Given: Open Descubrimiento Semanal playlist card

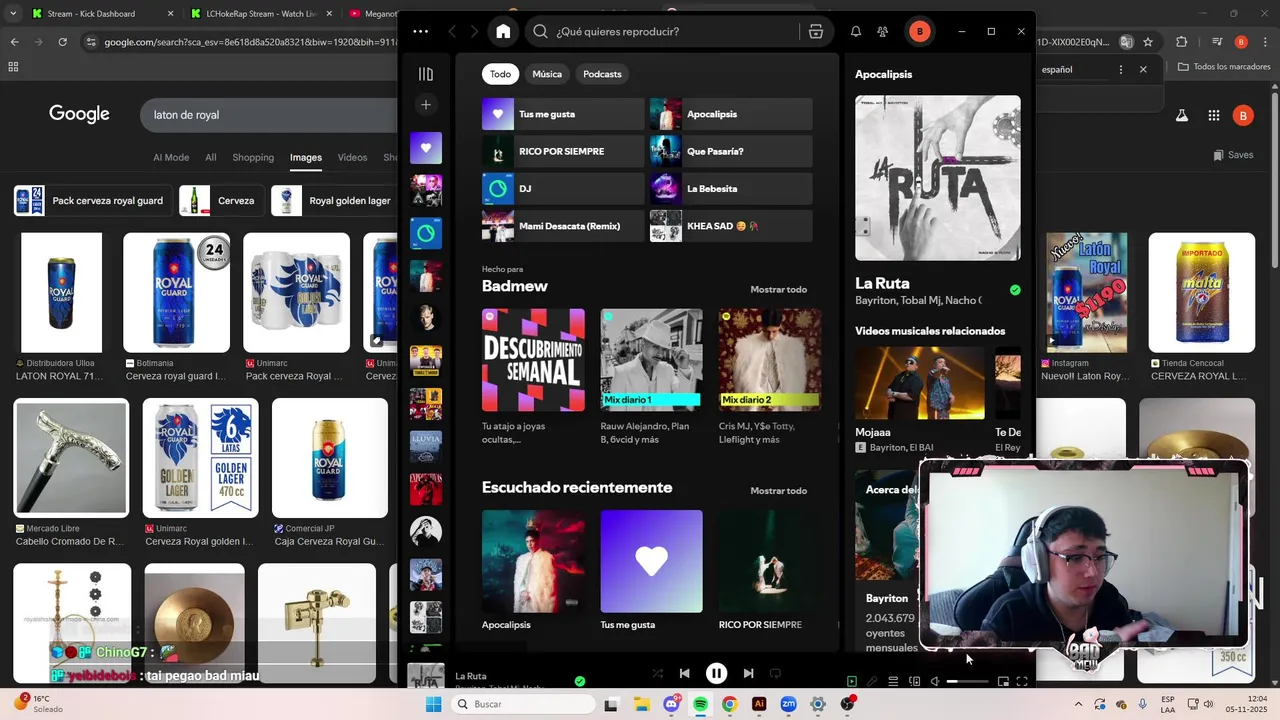Looking at the screenshot, I should (x=533, y=377).
